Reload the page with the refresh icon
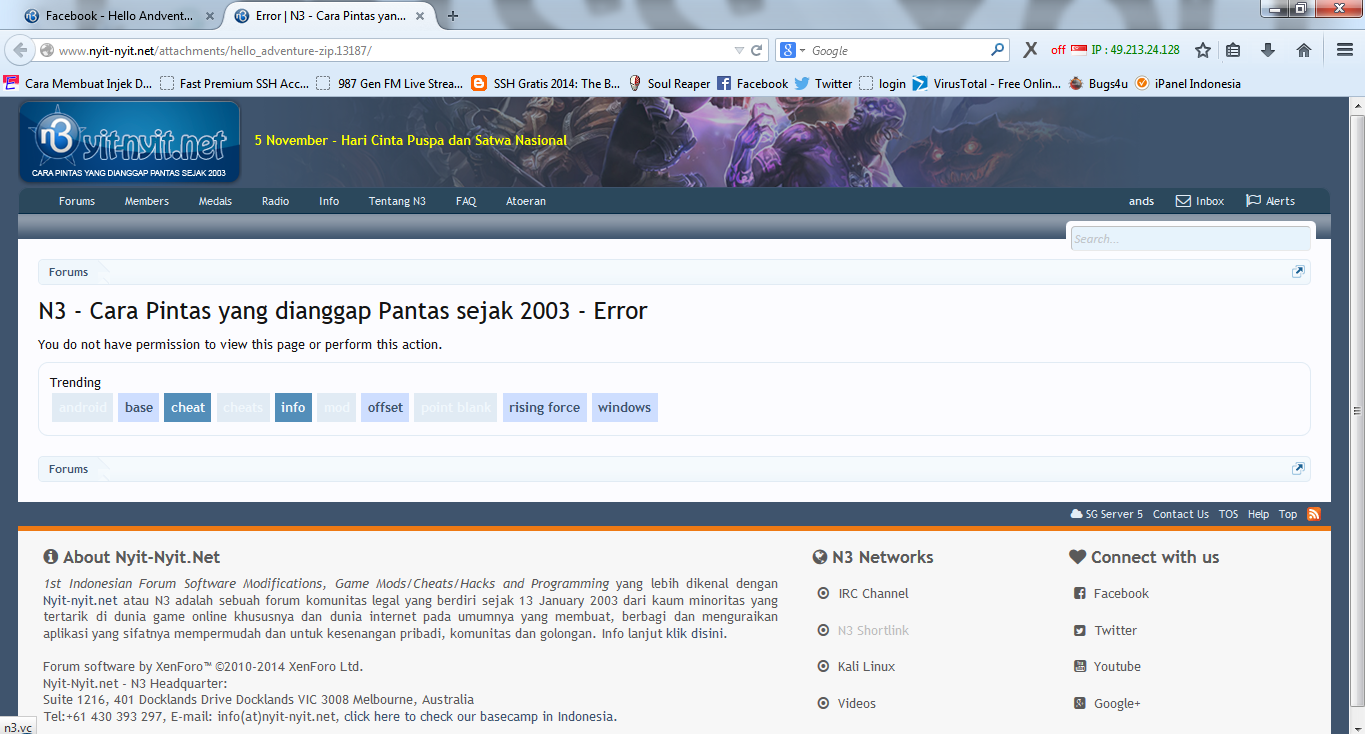Image resolution: width=1365 pixels, height=734 pixels. (x=757, y=50)
